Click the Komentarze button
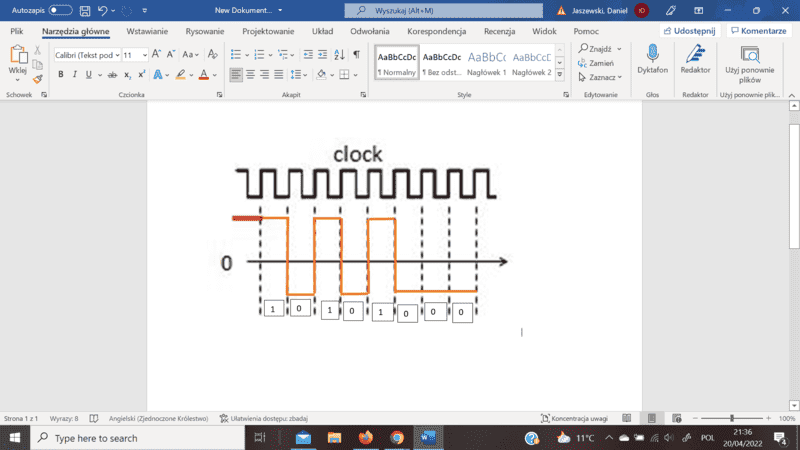 758,31
